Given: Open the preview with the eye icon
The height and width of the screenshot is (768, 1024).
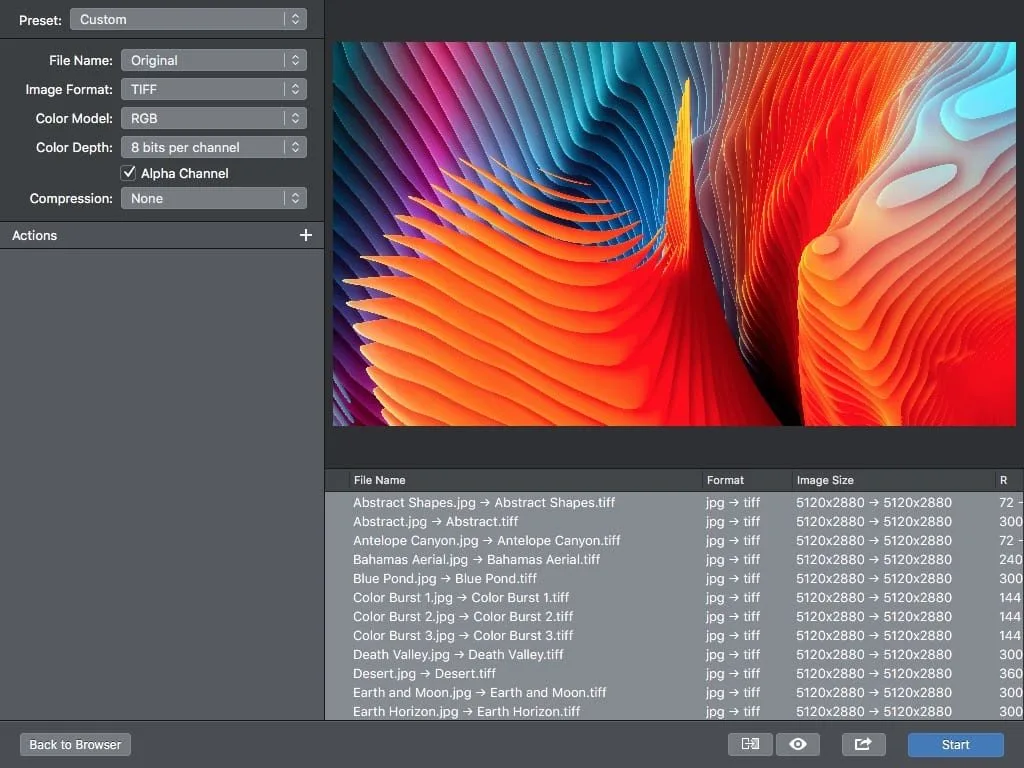Looking at the screenshot, I should 798,744.
